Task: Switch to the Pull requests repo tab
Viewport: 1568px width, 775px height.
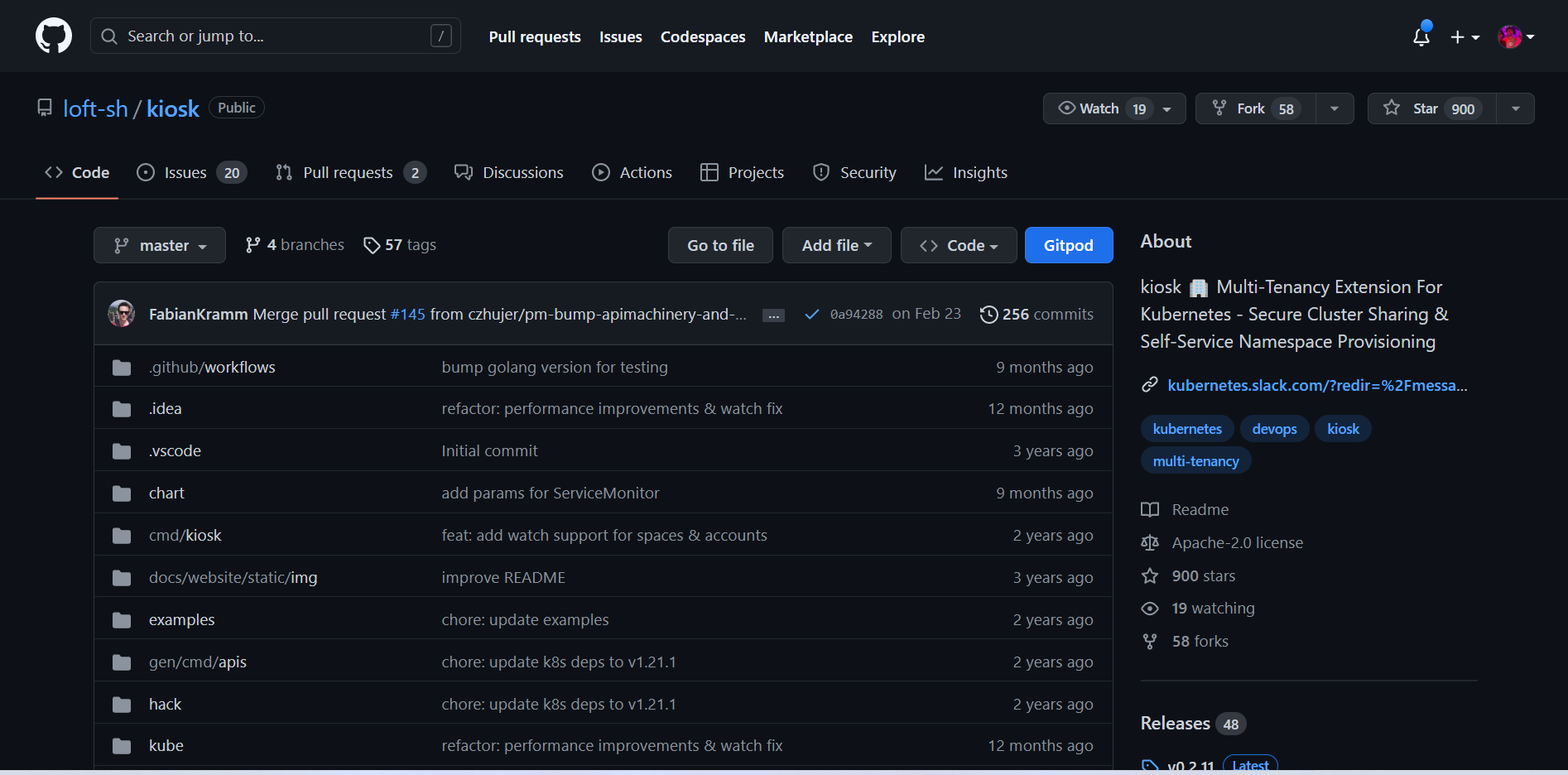Action: coord(351,172)
